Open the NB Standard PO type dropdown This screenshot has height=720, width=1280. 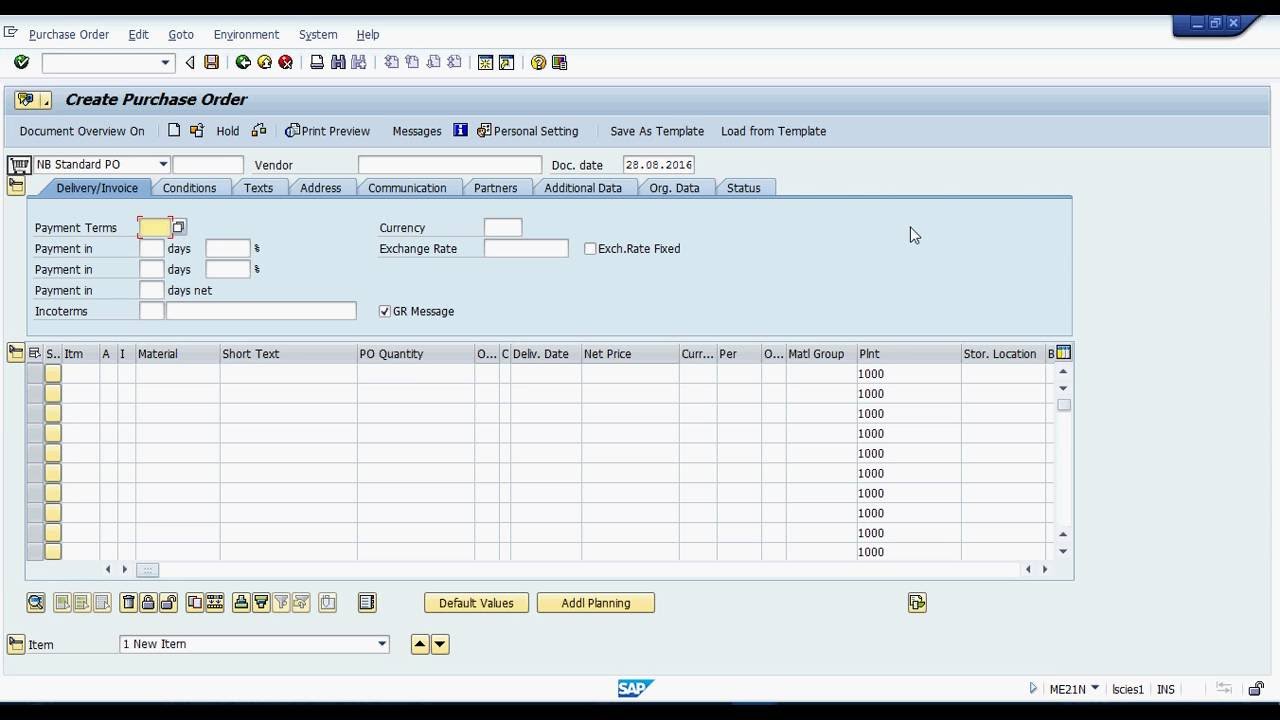click(x=163, y=164)
